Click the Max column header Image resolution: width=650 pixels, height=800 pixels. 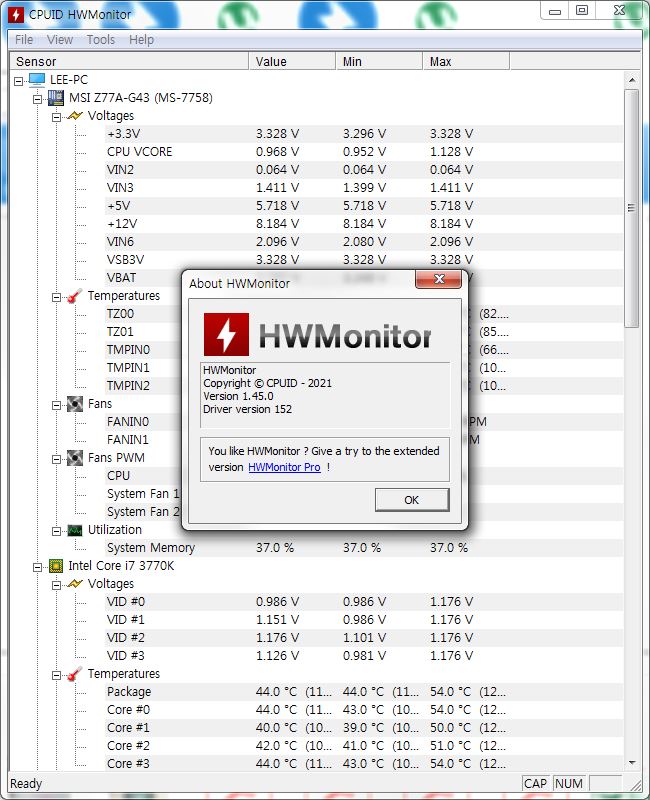click(x=466, y=61)
